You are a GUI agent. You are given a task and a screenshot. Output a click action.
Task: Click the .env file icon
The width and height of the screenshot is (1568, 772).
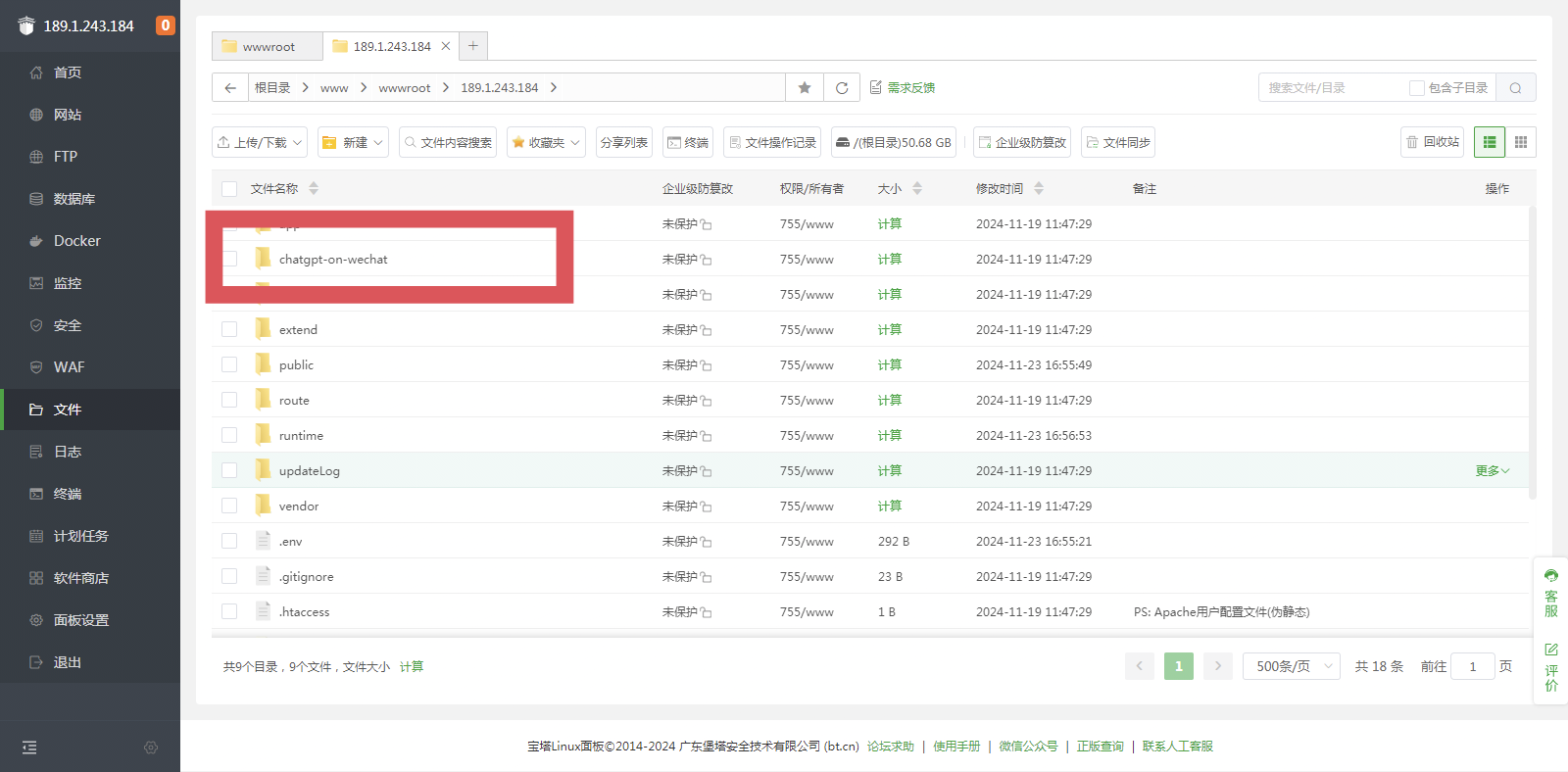pos(263,541)
